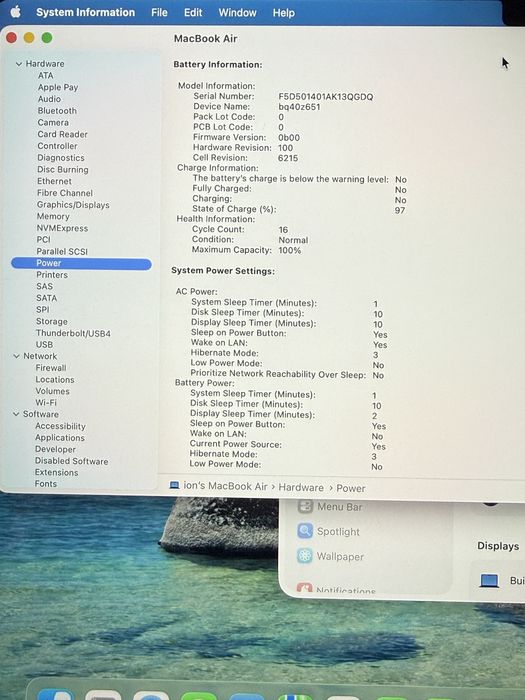This screenshot has width=525, height=700.
Task: Select Disc Burning in the sidebar
Action: 62,170
